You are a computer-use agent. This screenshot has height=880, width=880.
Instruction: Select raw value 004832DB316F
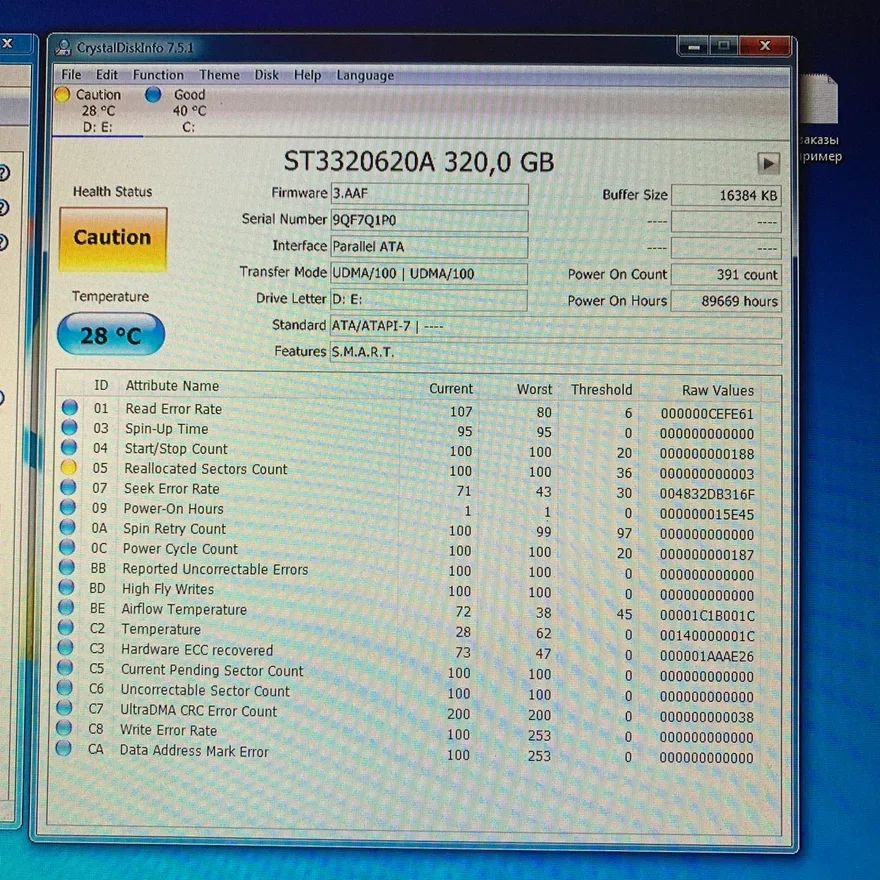coord(707,494)
